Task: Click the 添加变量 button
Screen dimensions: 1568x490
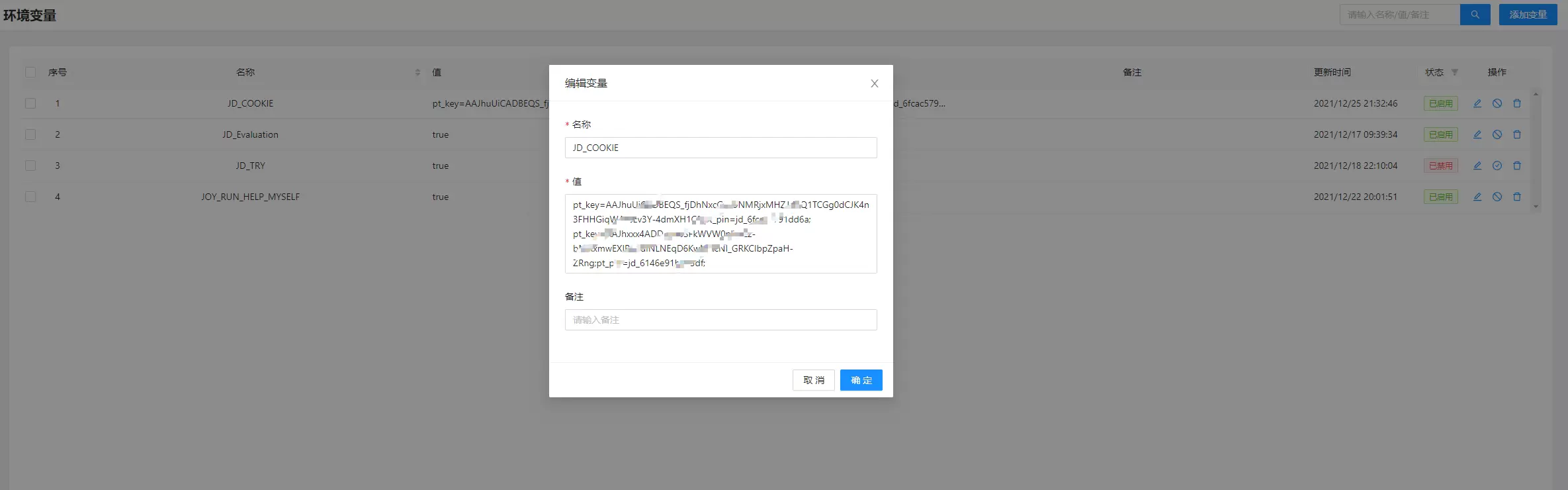Action: 1528,15
